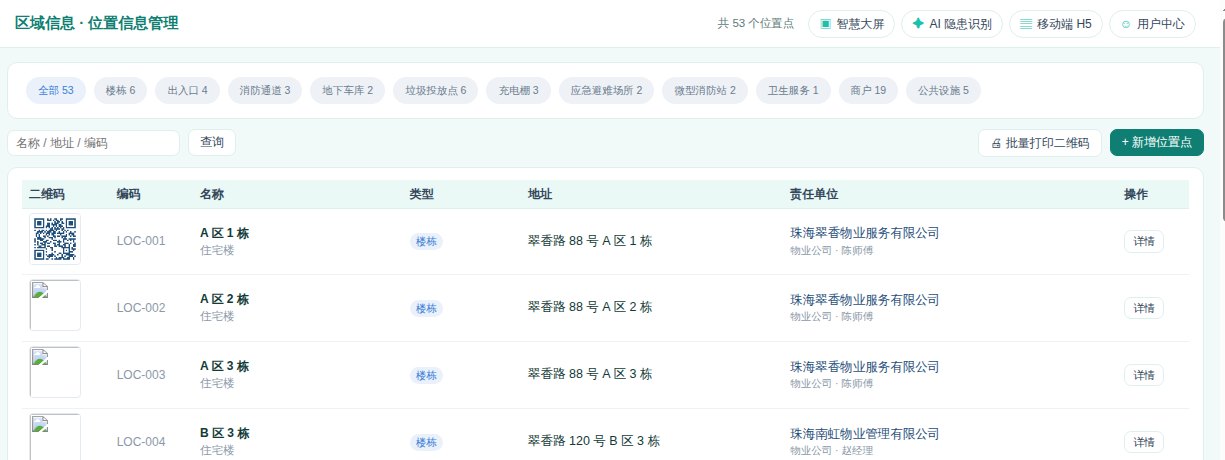Open the broken QR image for LOC-003

click(x=56, y=373)
